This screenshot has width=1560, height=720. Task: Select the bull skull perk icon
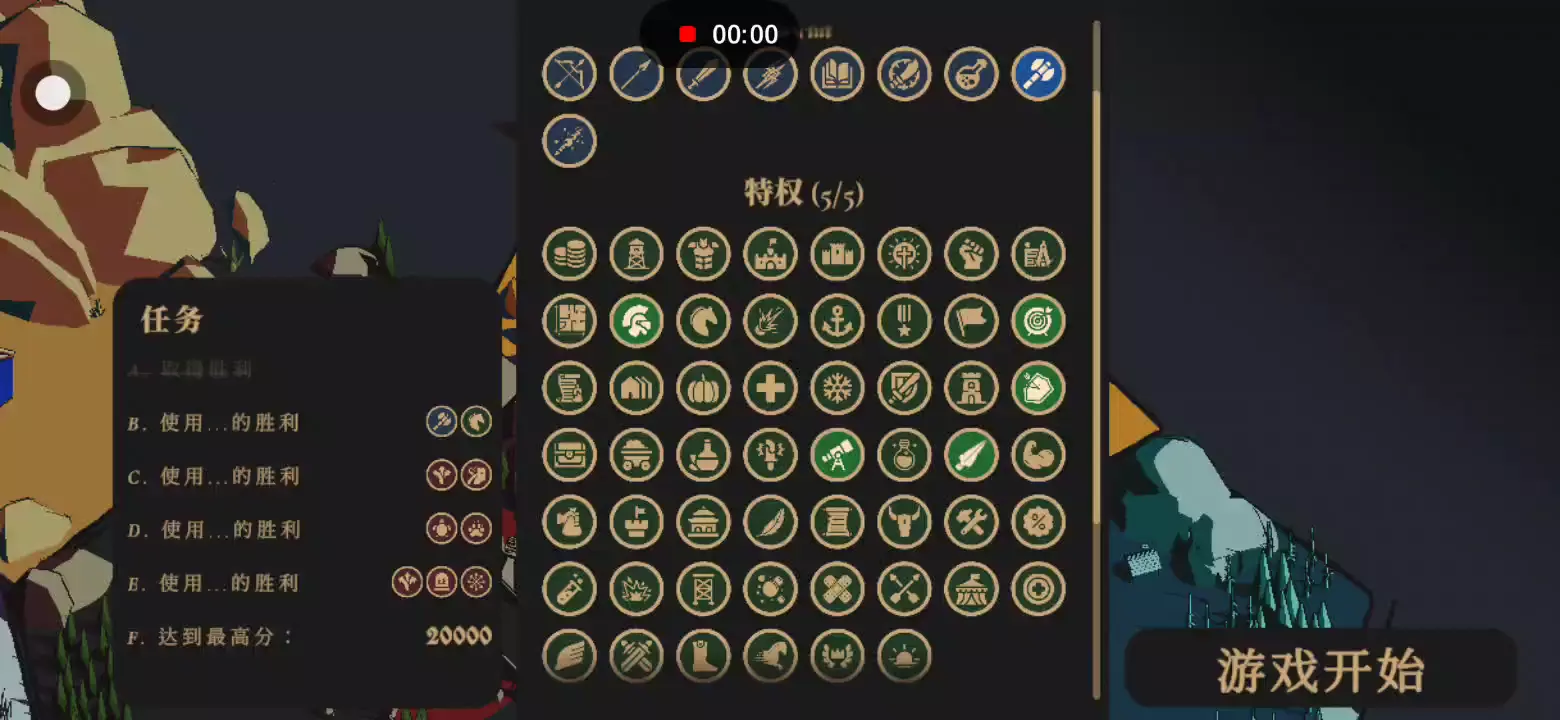click(x=904, y=522)
